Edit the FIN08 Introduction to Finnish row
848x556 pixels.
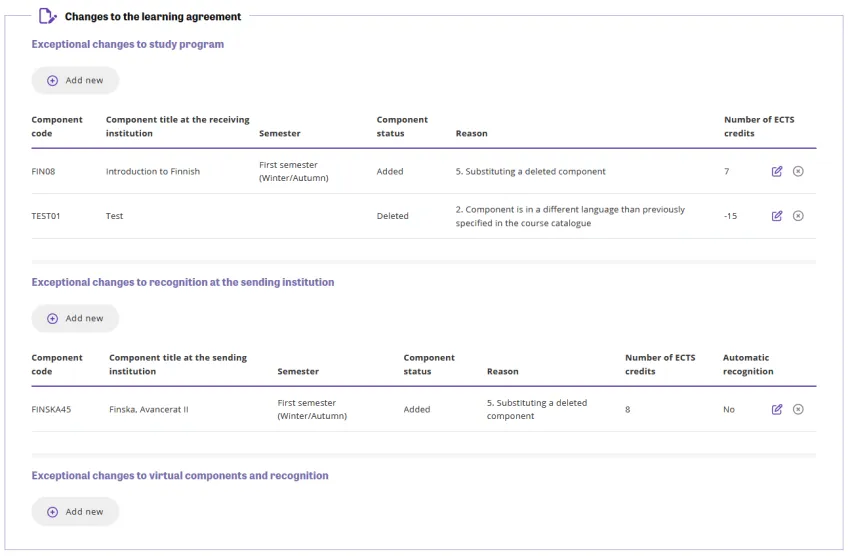tap(777, 171)
